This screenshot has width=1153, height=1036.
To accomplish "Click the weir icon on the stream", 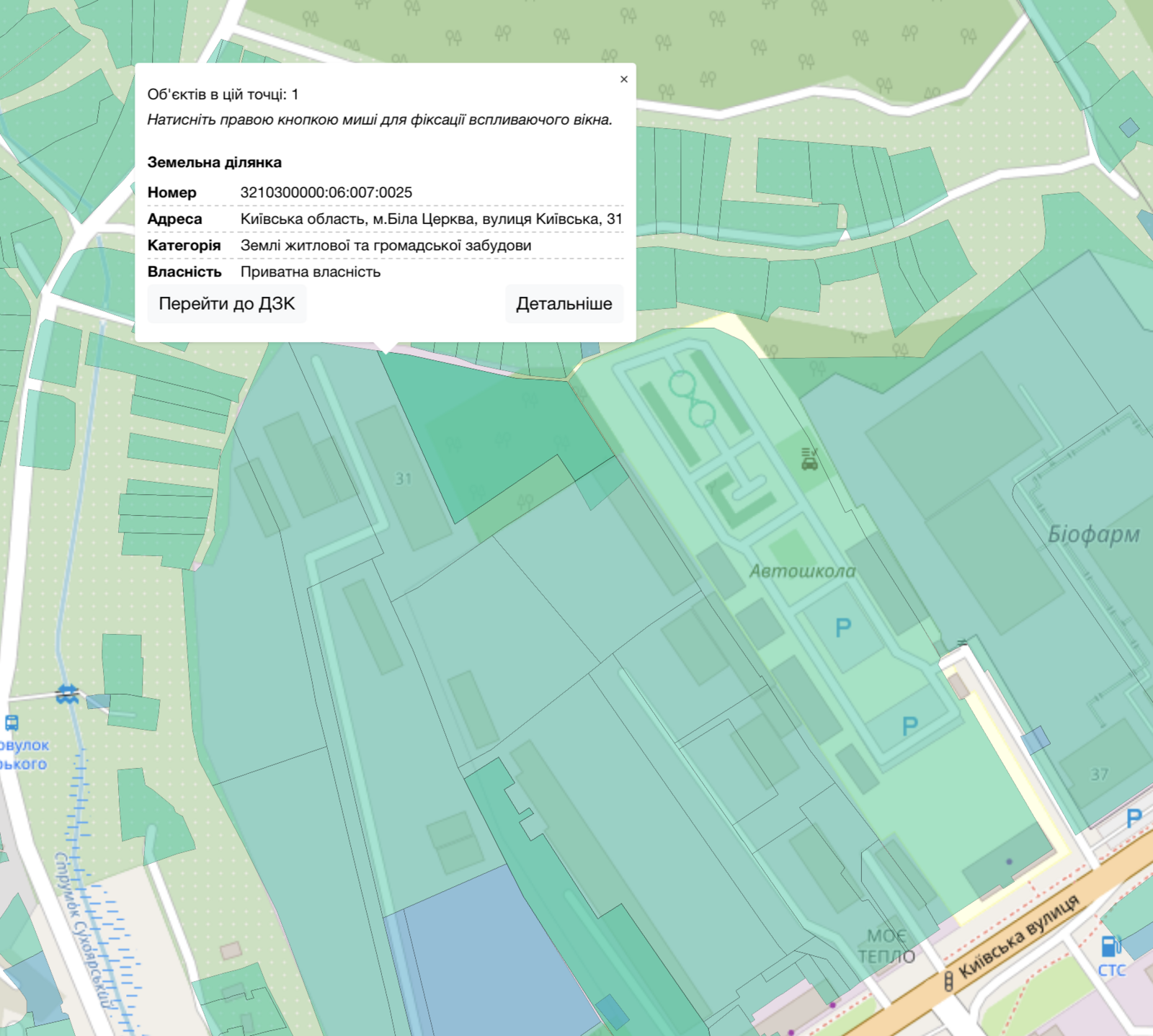I will pos(67,695).
